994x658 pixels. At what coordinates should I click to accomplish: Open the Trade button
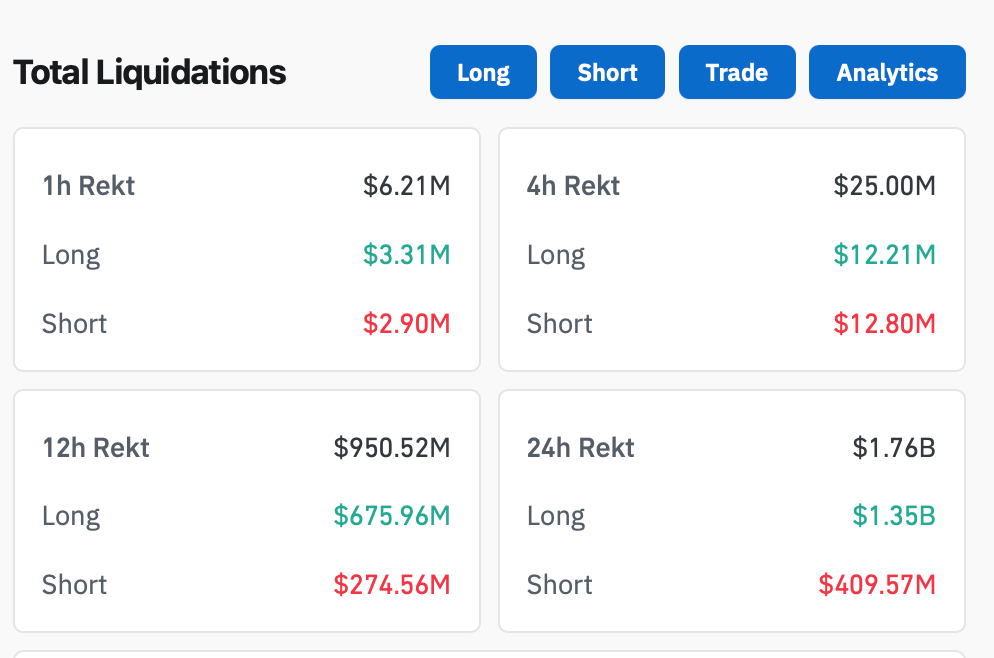point(737,73)
